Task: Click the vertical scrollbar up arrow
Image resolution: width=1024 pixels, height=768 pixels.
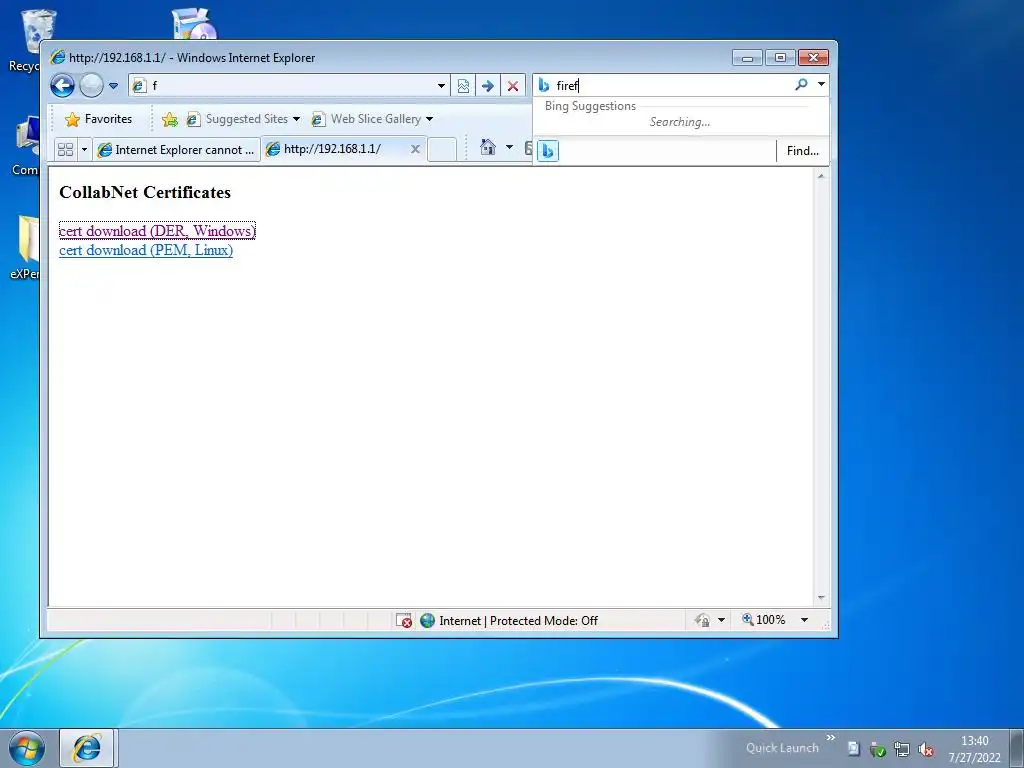Action: pos(821,176)
